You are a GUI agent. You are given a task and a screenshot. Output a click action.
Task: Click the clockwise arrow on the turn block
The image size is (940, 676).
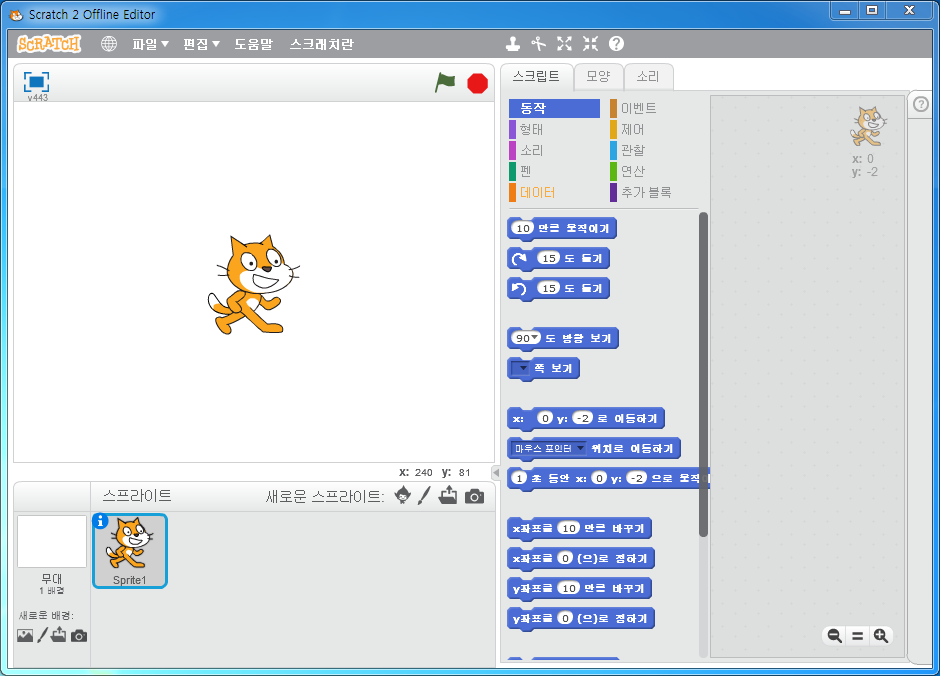point(519,258)
